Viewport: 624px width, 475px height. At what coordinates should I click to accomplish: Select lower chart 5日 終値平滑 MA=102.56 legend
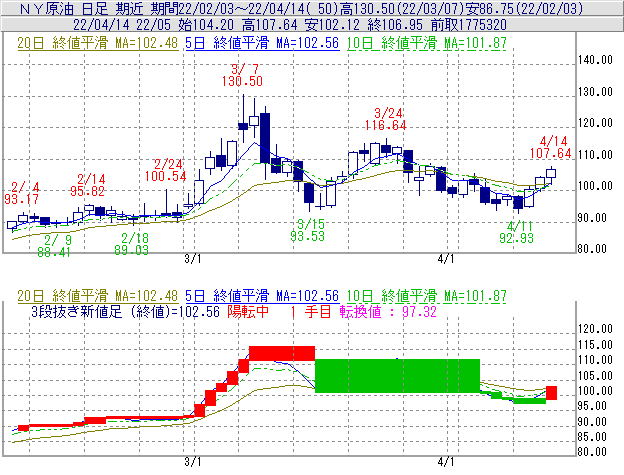pyautogui.click(x=262, y=296)
